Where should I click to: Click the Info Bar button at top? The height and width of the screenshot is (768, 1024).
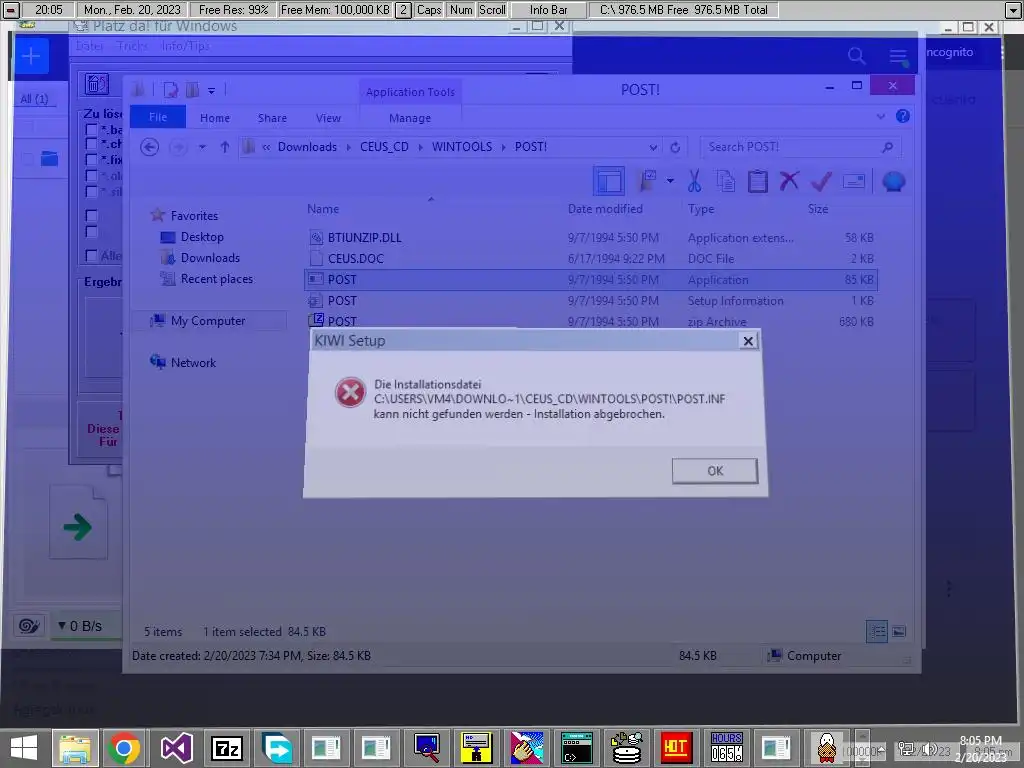[x=548, y=10]
